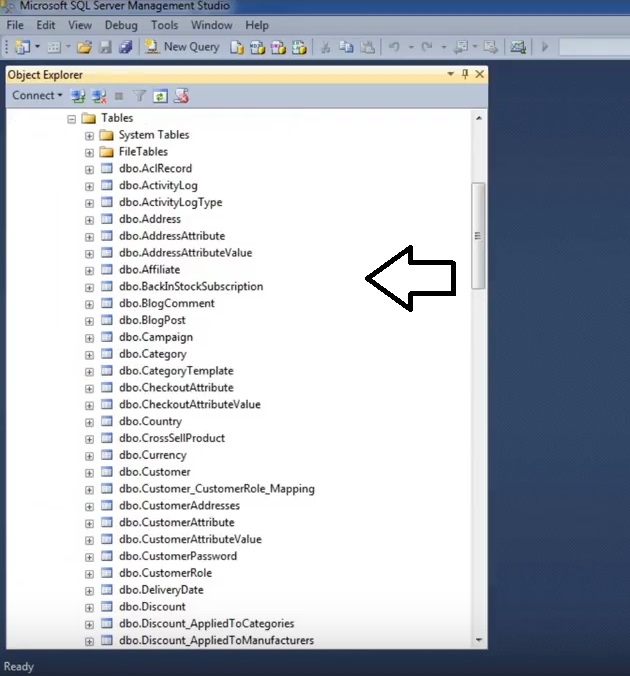Click the Add New Item toolbar icon

53,47
